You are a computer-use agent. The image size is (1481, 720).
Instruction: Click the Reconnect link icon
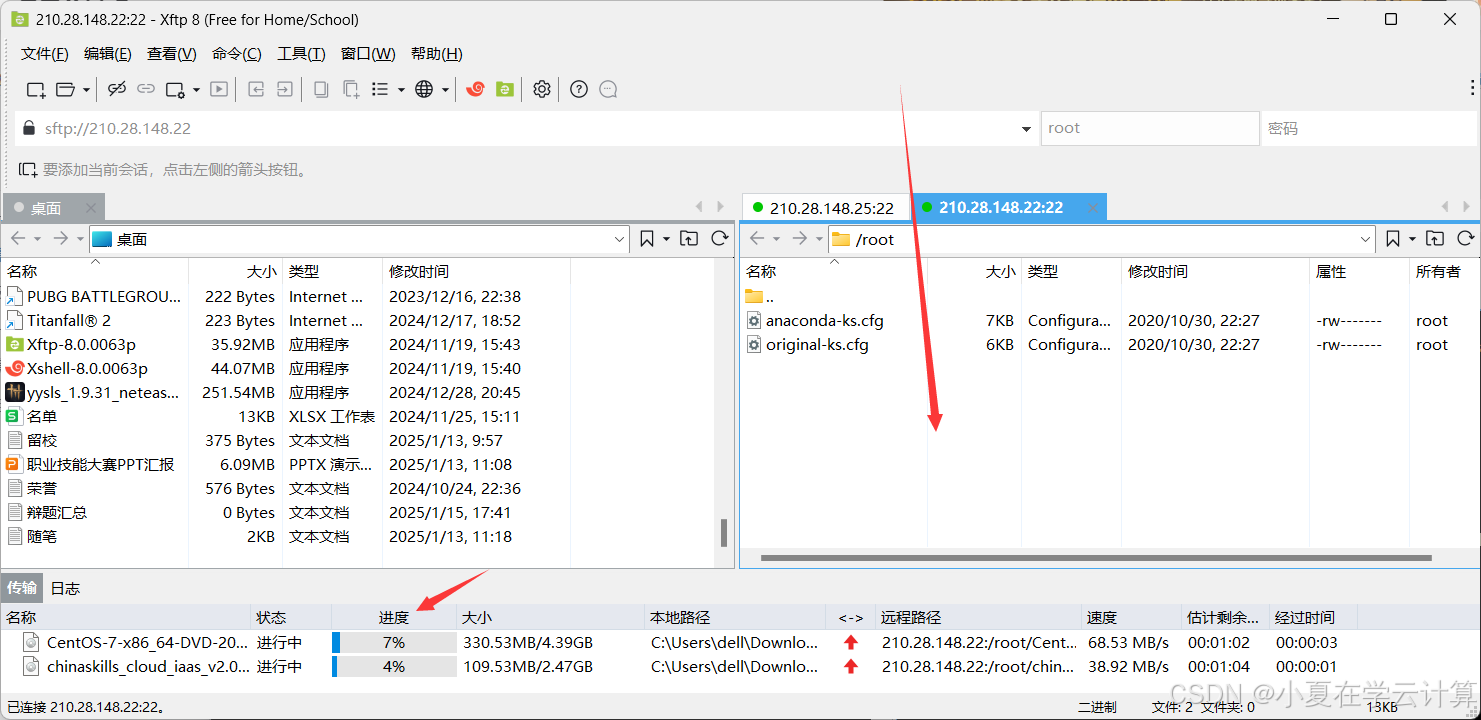coord(146,89)
